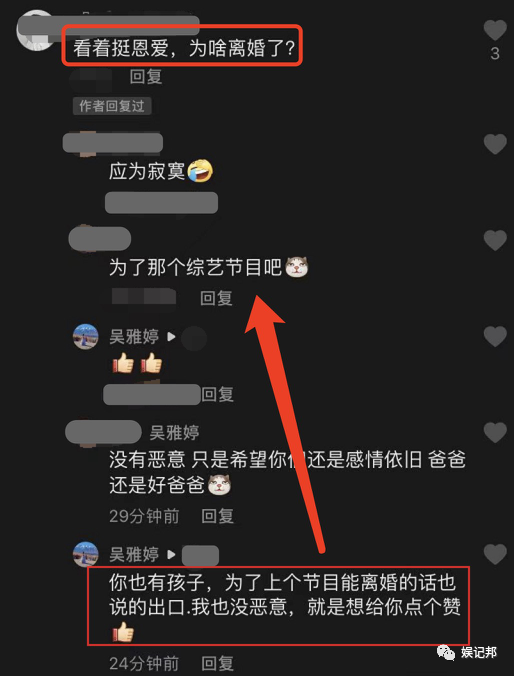Open 吴雅婷's avatar on the thumbs-up reply
Viewport: 514px width, 676px height.
tap(85, 337)
